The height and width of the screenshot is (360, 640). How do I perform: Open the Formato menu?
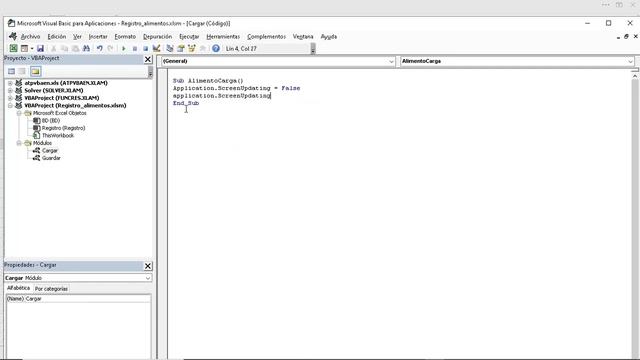coord(125,37)
